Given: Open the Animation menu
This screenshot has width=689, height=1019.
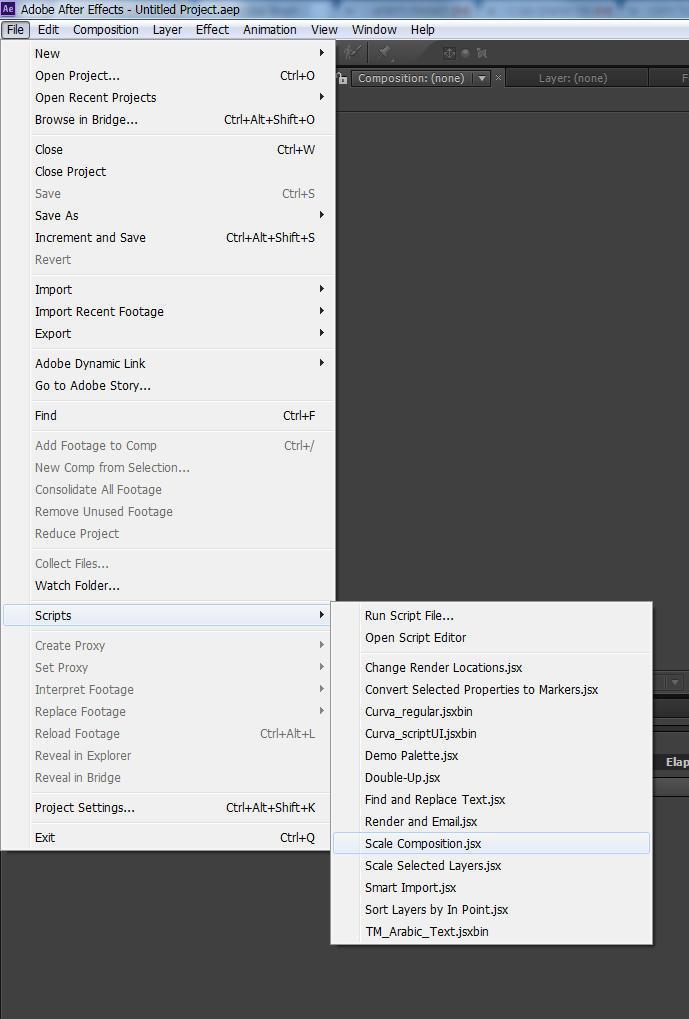Looking at the screenshot, I should [270, 30].
